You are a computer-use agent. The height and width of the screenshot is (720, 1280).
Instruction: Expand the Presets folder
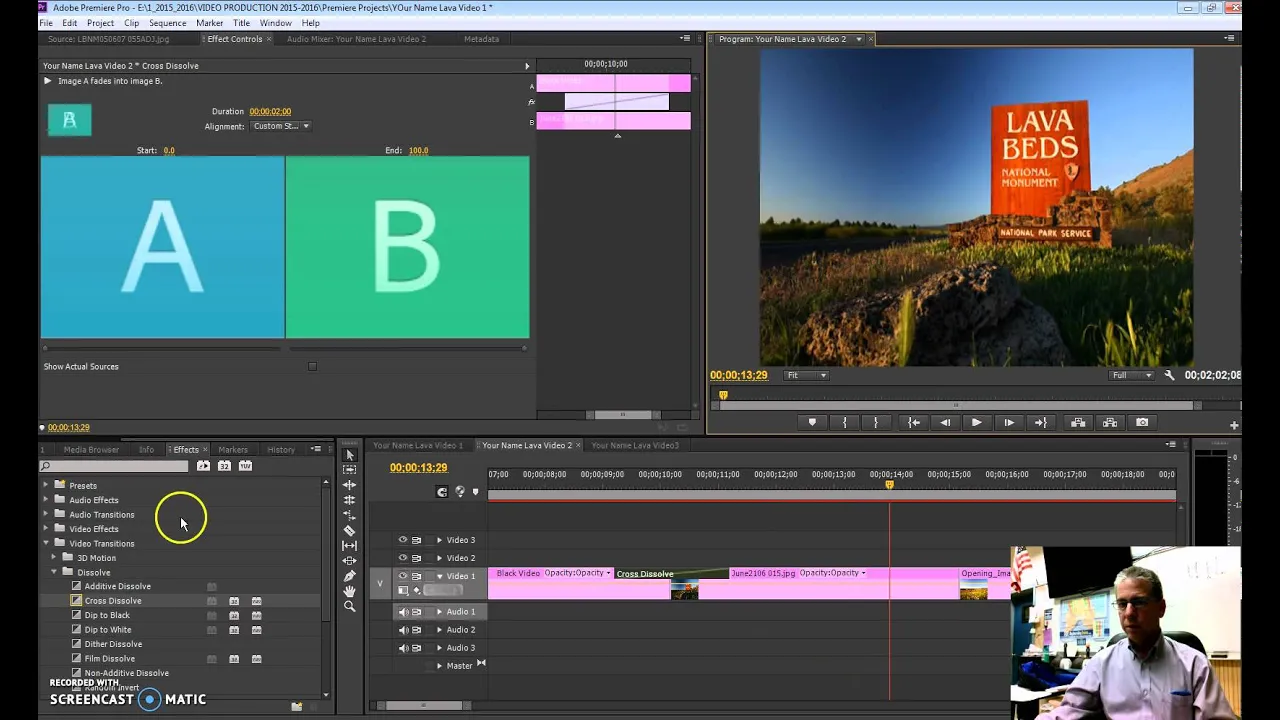coord(45,486)
